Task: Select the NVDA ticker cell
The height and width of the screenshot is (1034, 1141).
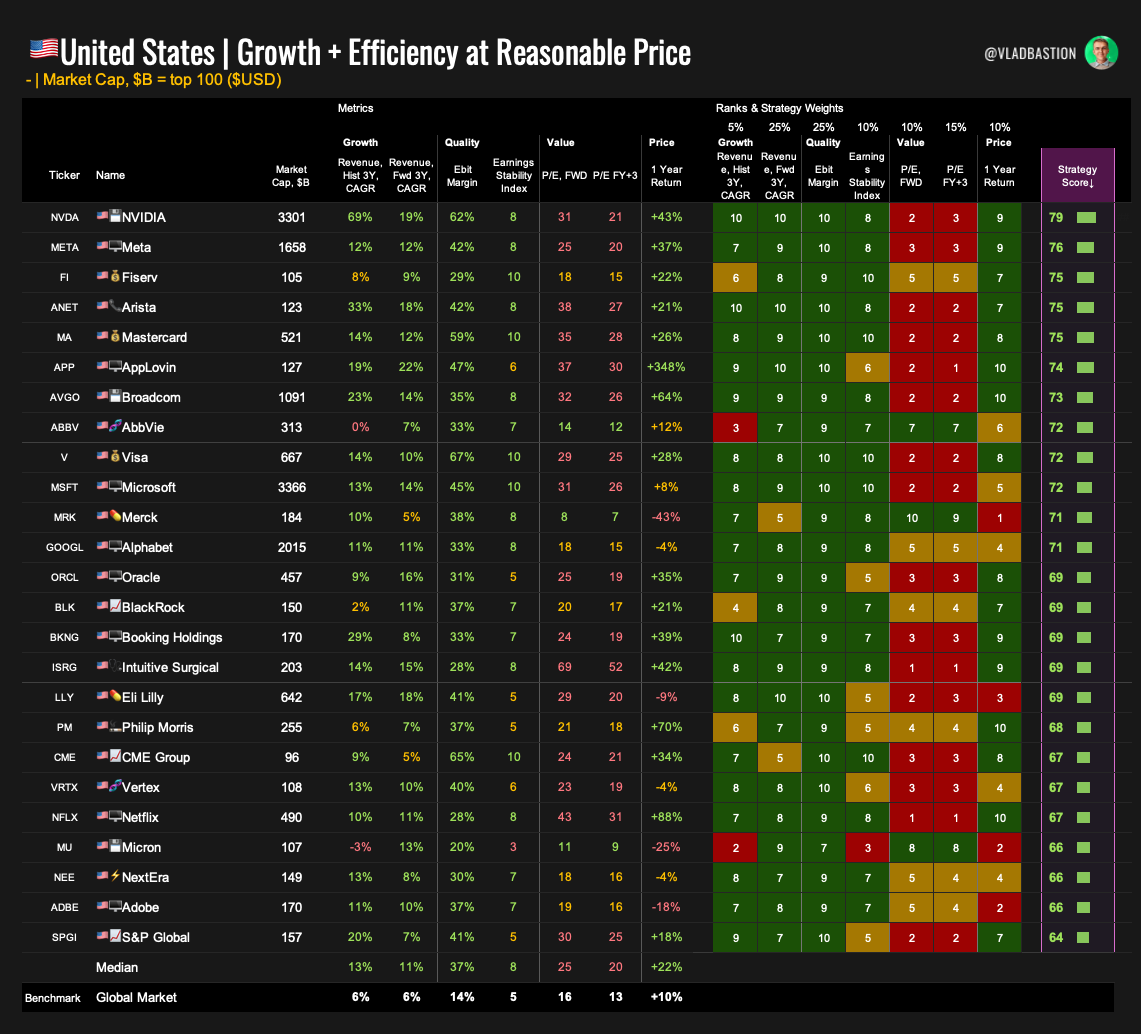Action: [64, 218]
